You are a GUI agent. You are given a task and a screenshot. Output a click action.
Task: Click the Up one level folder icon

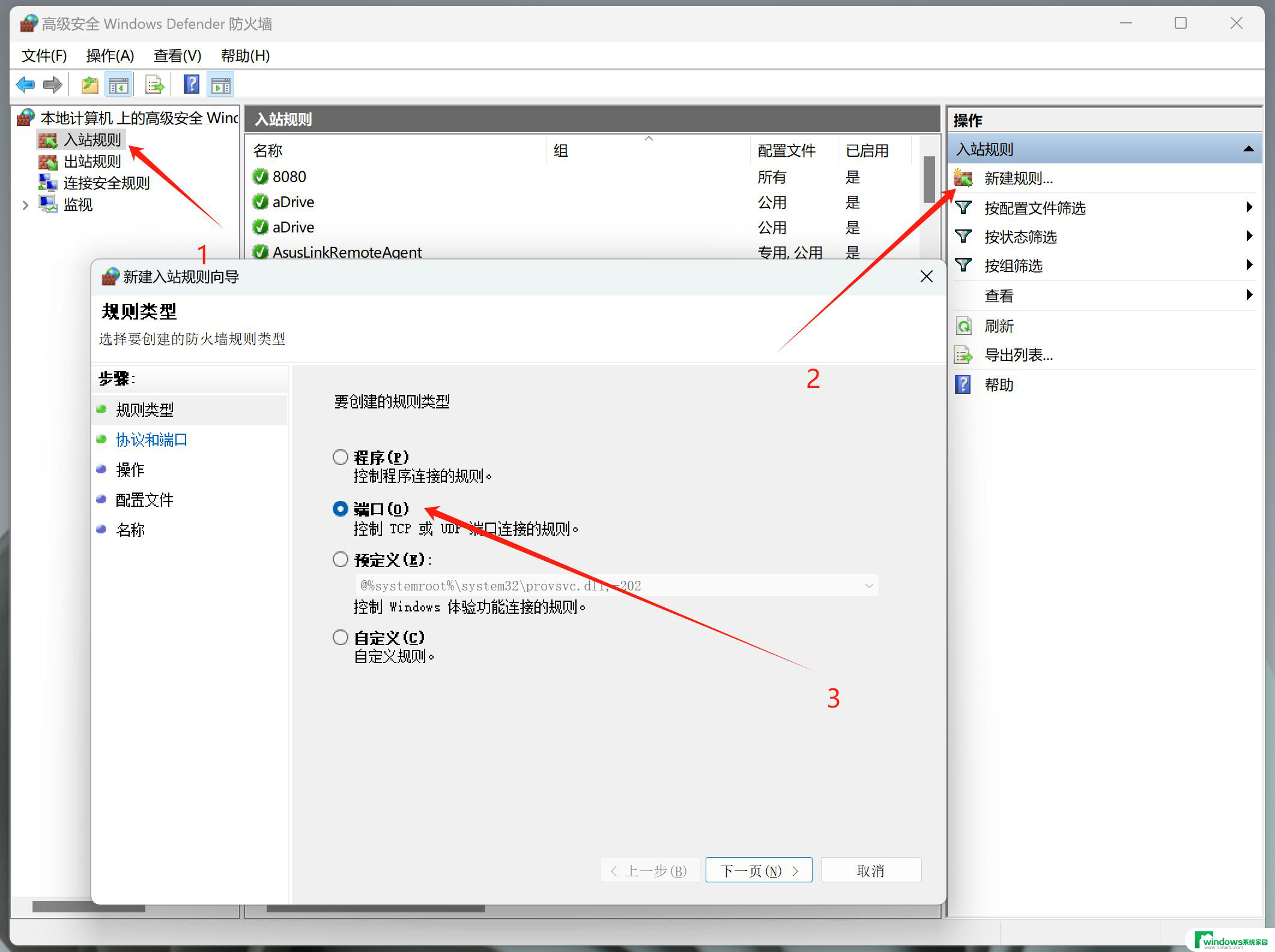[90, 85]
